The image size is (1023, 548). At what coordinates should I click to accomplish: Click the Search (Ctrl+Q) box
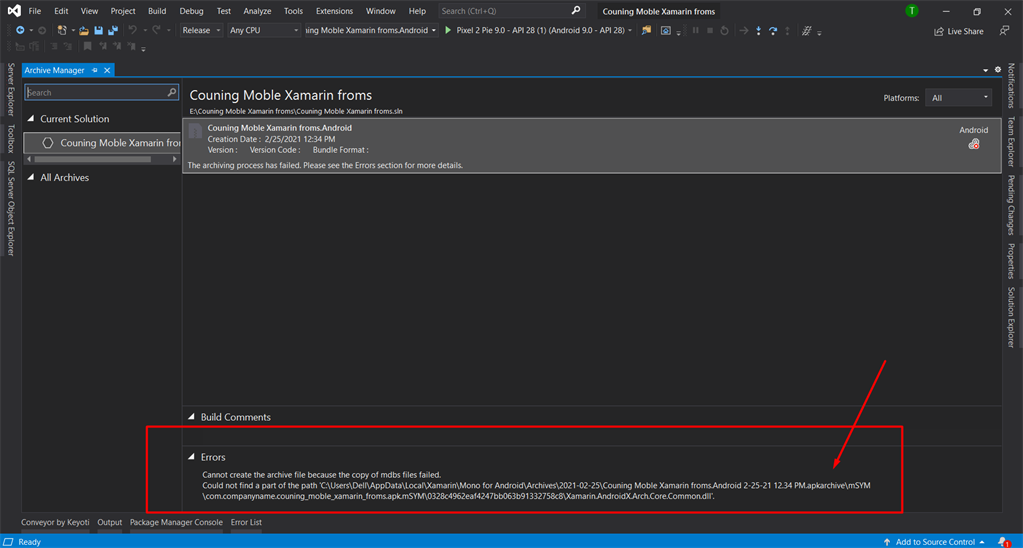click(x=511, y=11)
